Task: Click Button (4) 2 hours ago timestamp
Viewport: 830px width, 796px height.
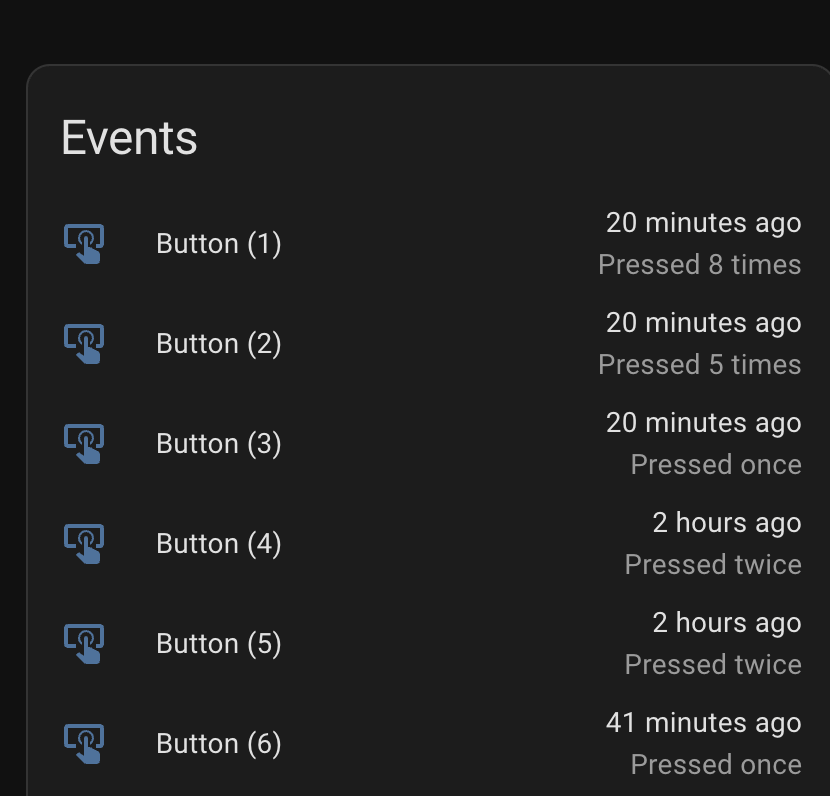Action: pyautogui.click(x=727, y=523)
